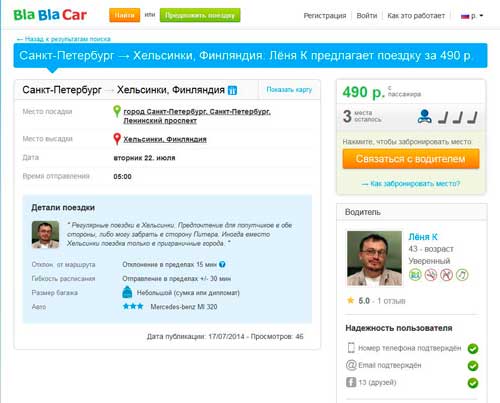Click the no-pets preference icon
Viewport: 500px width, 403px height.
tap(446, 275)
